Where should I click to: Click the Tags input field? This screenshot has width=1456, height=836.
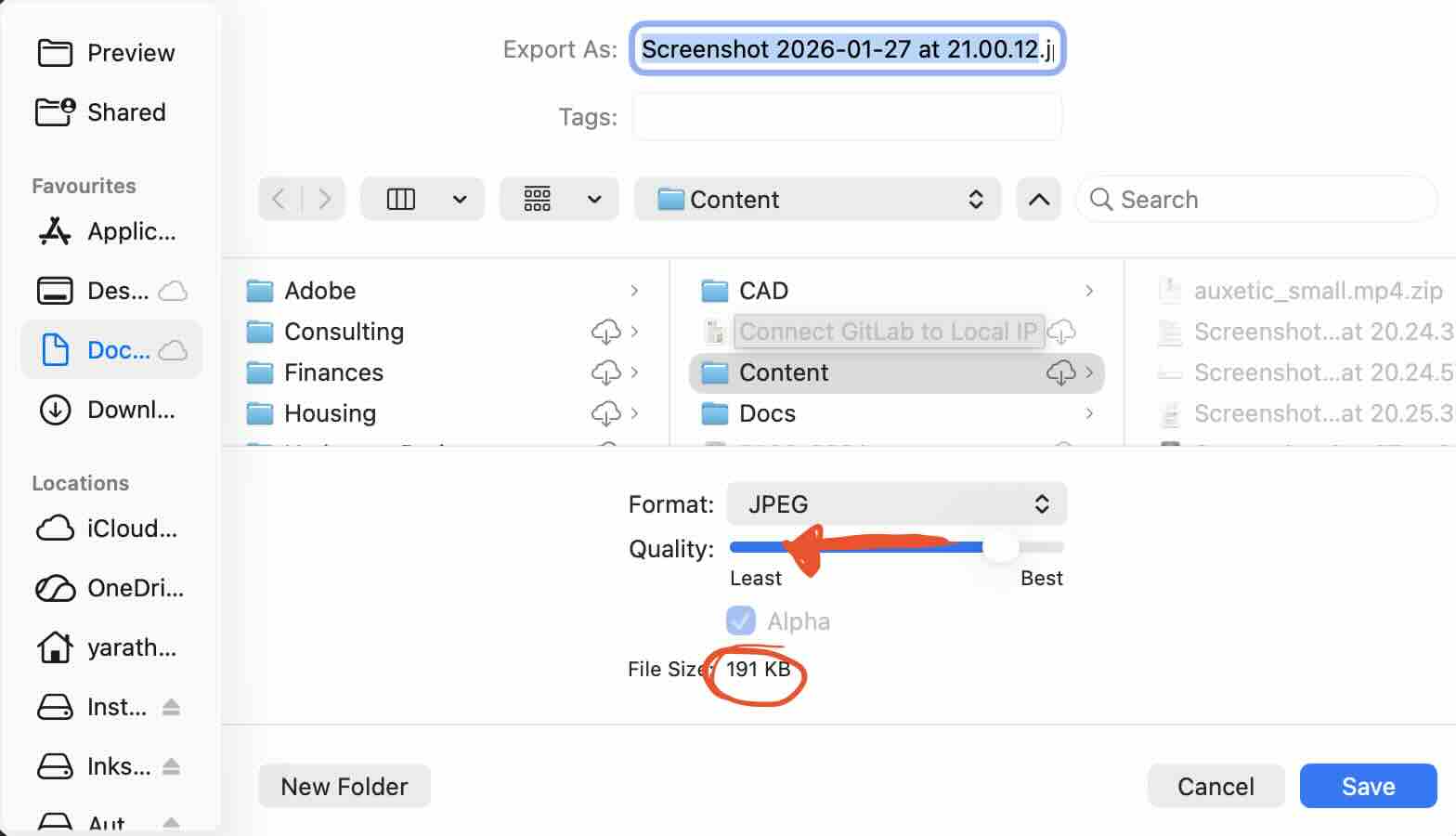click(847, 117)
